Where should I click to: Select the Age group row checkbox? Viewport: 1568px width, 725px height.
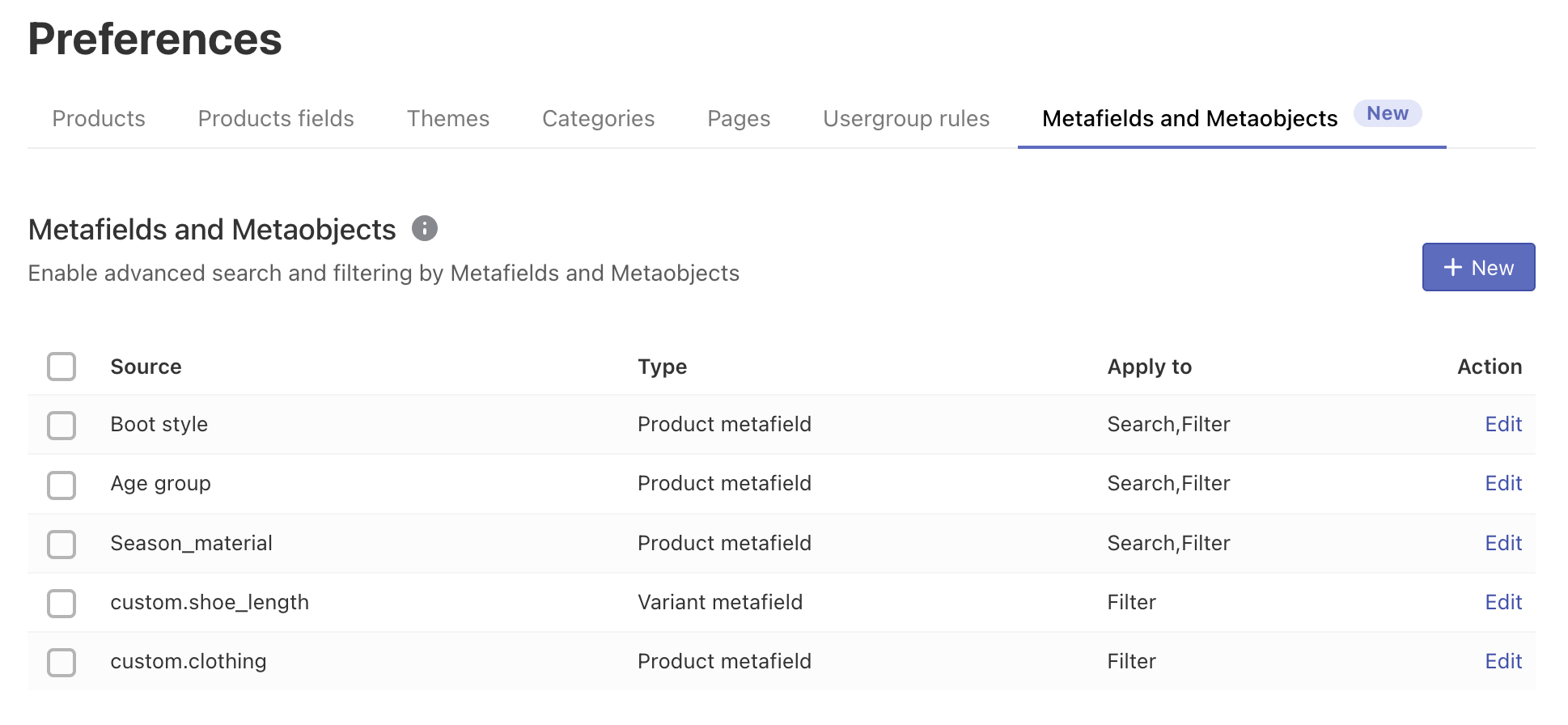click(x=61, y=485)
